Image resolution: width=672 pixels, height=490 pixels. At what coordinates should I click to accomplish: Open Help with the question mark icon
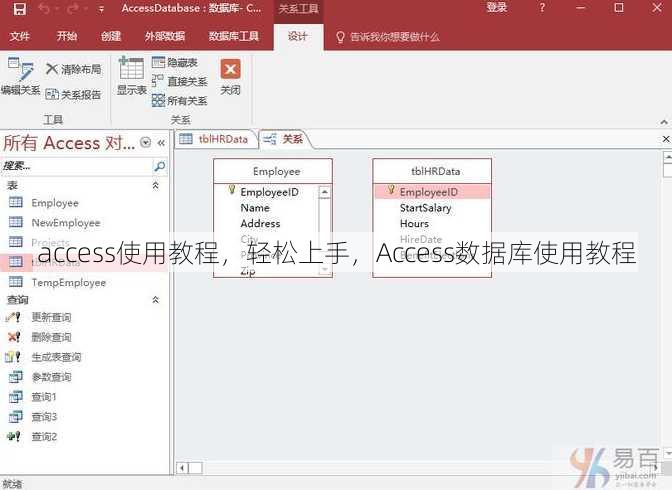(542, 8)
